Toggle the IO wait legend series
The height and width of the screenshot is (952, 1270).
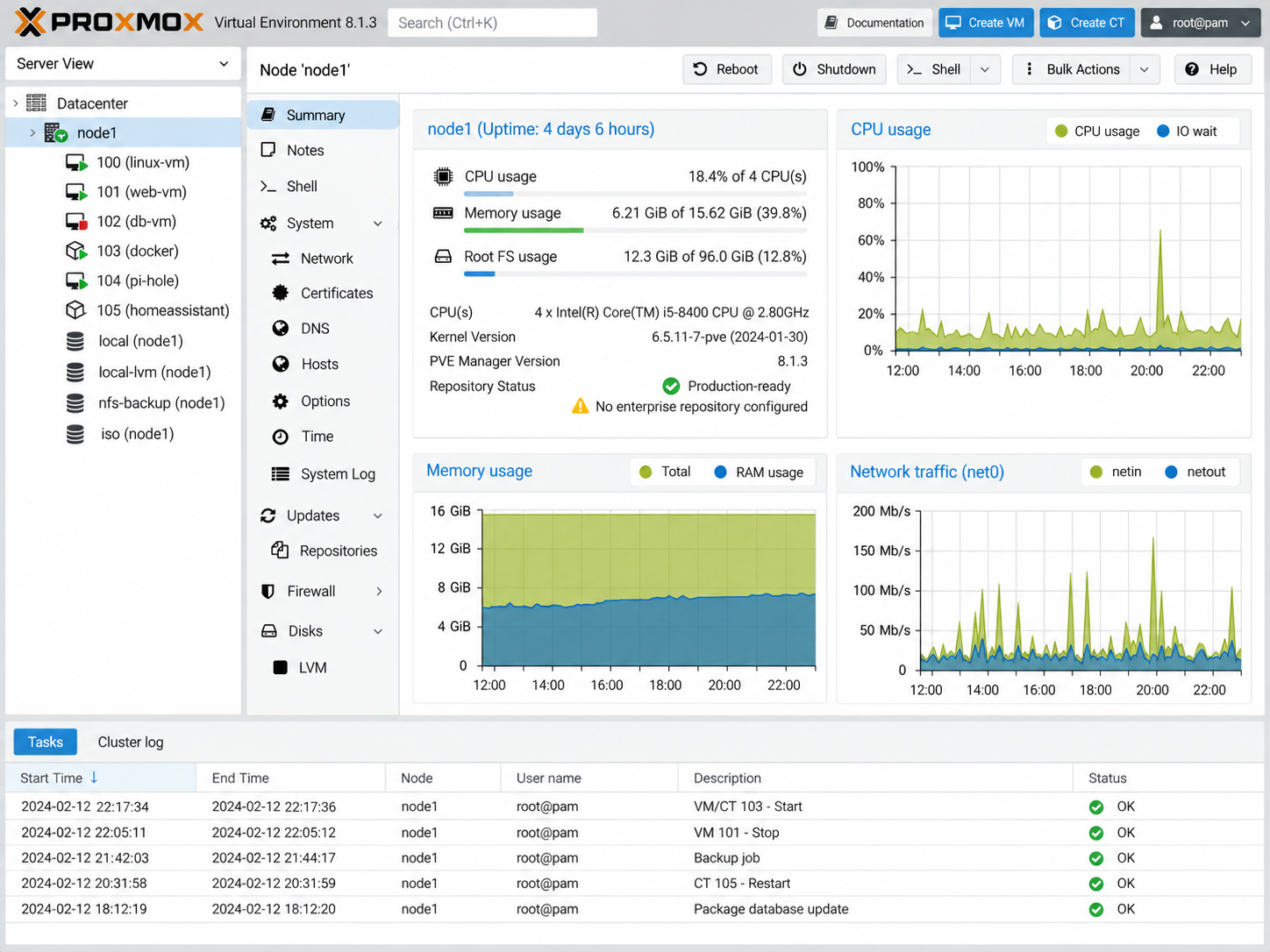(1187, 131)
